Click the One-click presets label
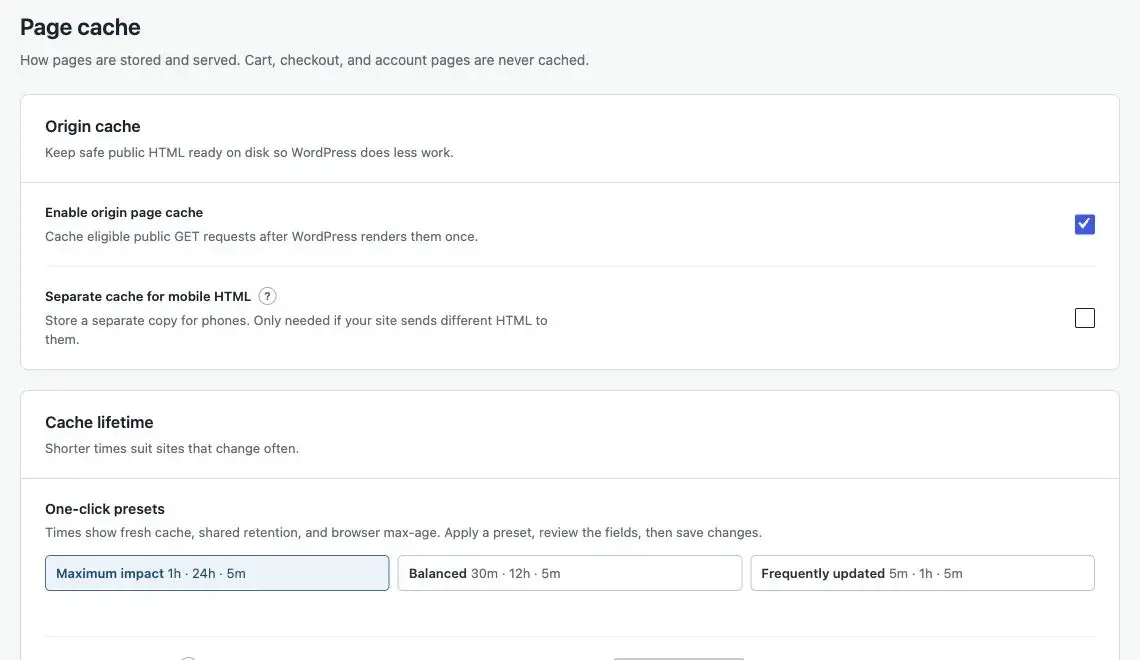Viewport: 1140px width, 660px height. click(105, 509)
